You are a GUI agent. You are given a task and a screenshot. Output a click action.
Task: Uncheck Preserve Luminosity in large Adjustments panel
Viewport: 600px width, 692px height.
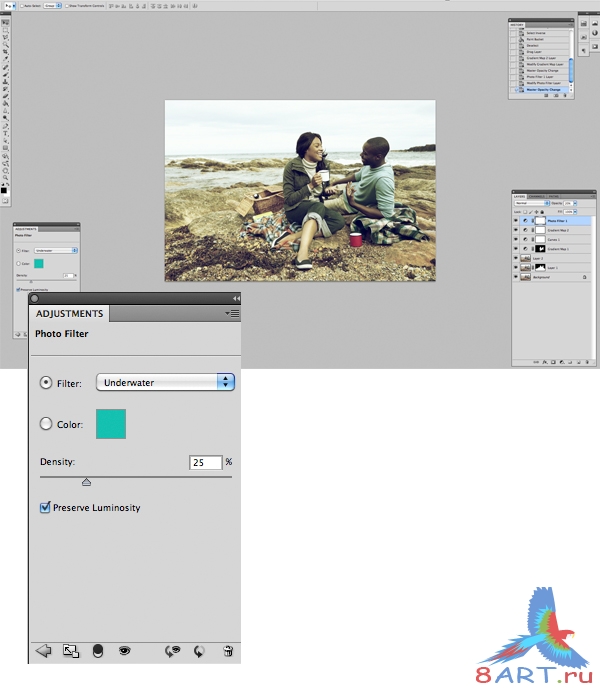pos(45,508)
